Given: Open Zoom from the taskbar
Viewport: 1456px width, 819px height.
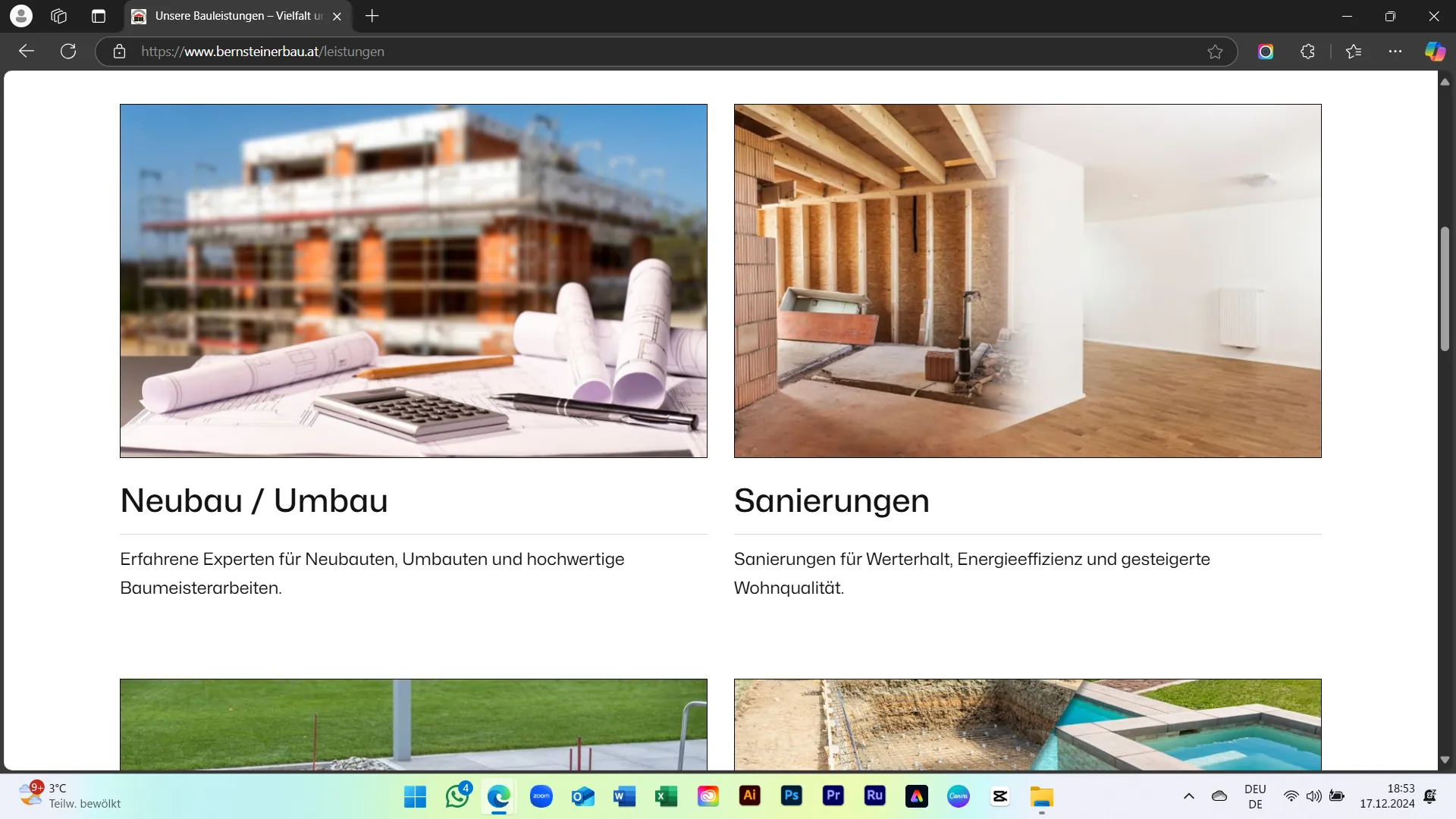Looking at the screenshot, I should coord(541,796).
